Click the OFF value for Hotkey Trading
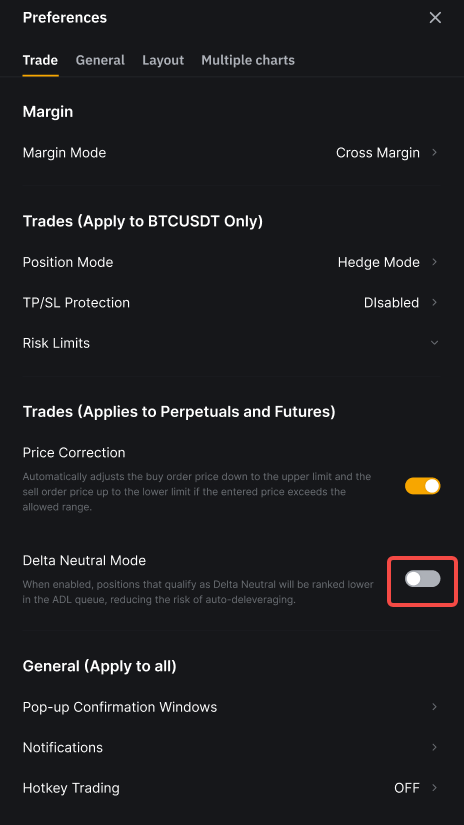This screenshot has width=464, height=825. coord(407,788)
